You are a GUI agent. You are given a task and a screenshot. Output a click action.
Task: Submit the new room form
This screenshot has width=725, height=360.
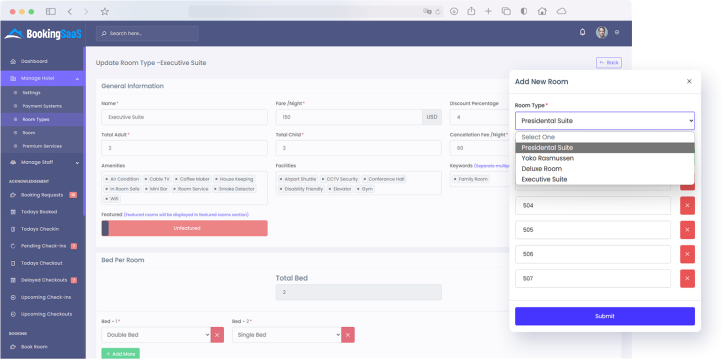click(x=605, y=316)
